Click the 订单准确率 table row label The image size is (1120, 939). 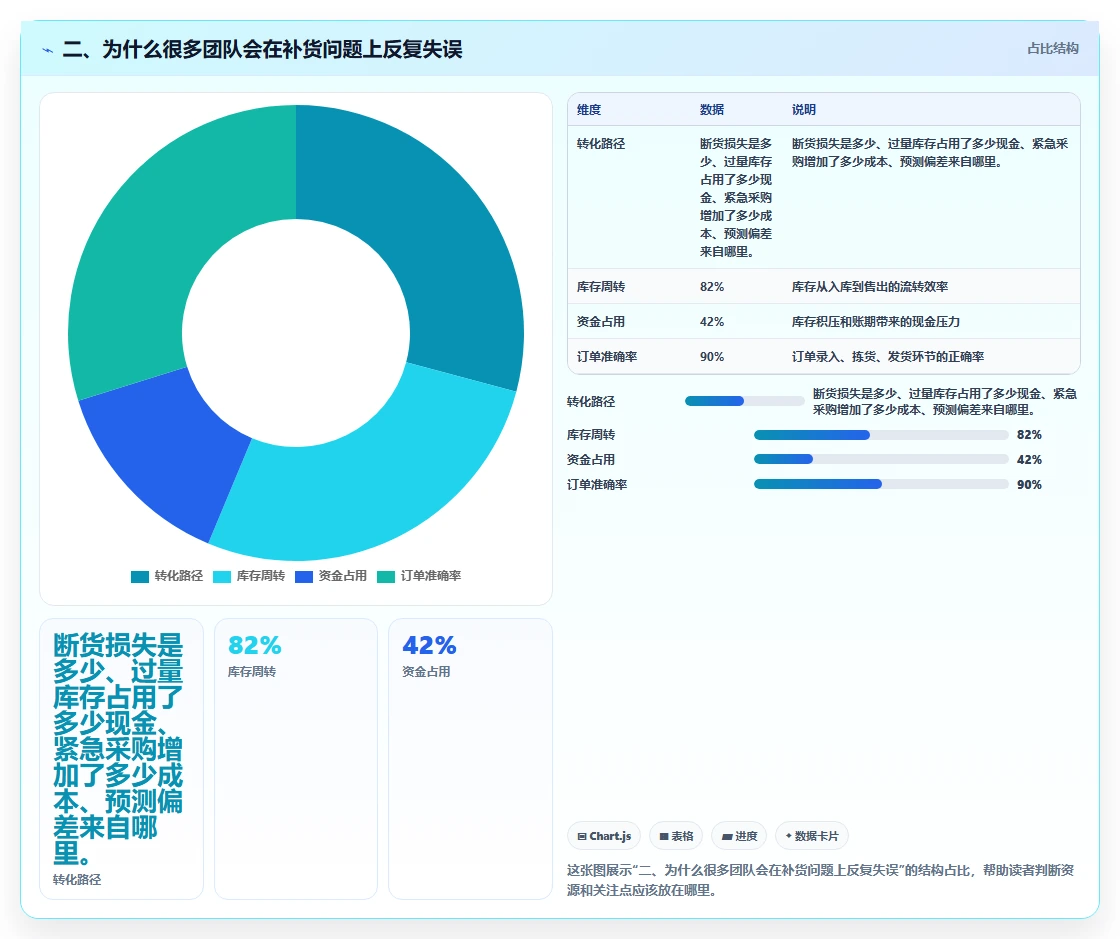click(x=606, y=356)
